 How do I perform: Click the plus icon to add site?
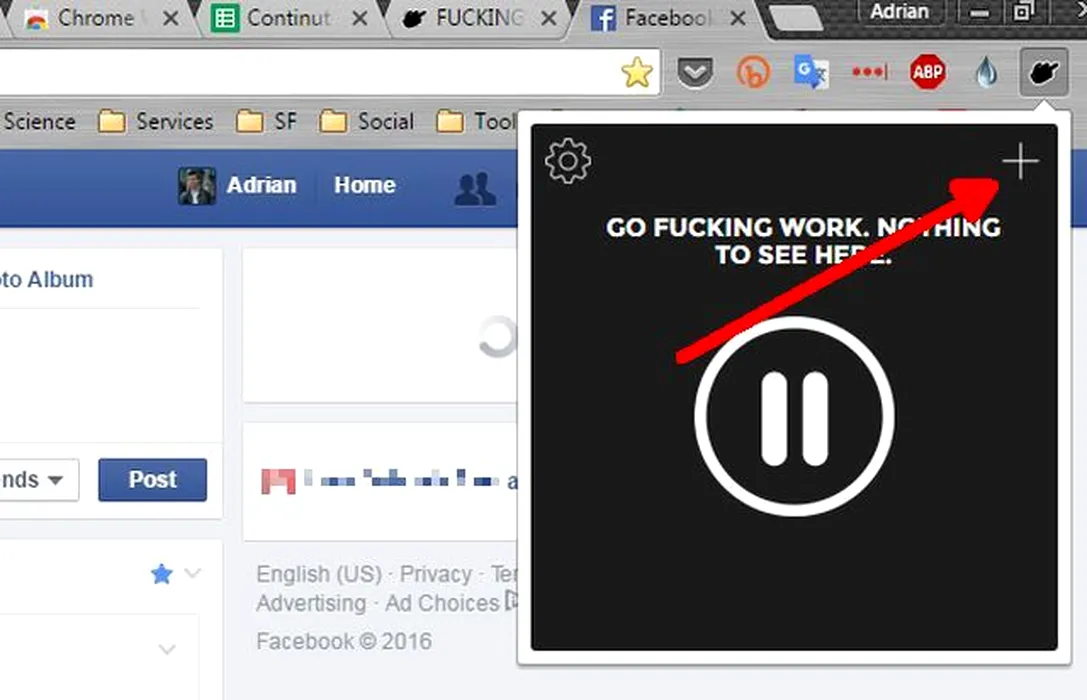(x=1020, y=162)
